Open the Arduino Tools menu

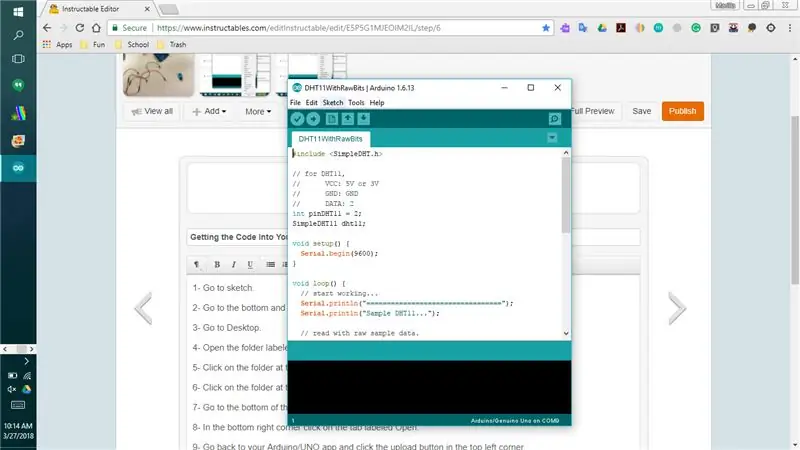point(356,103)
